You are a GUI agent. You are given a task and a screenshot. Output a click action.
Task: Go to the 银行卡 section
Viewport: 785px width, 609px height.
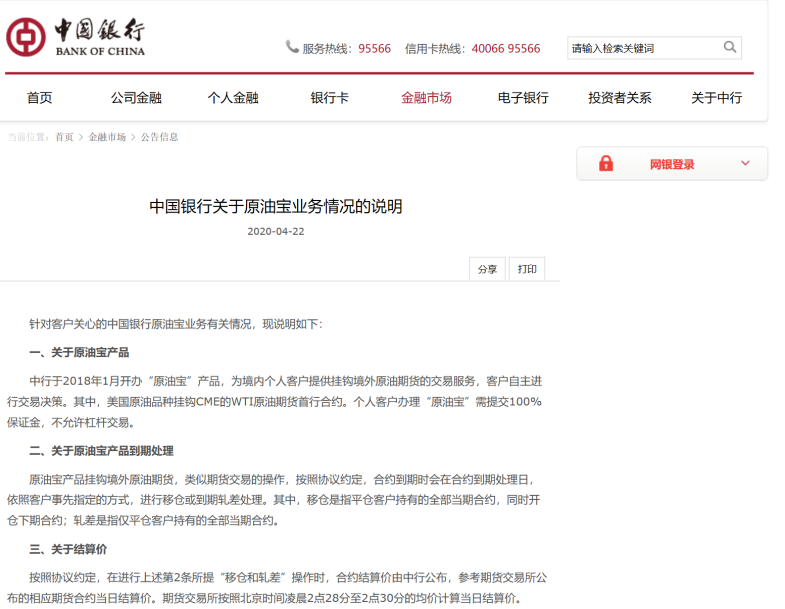329,98
